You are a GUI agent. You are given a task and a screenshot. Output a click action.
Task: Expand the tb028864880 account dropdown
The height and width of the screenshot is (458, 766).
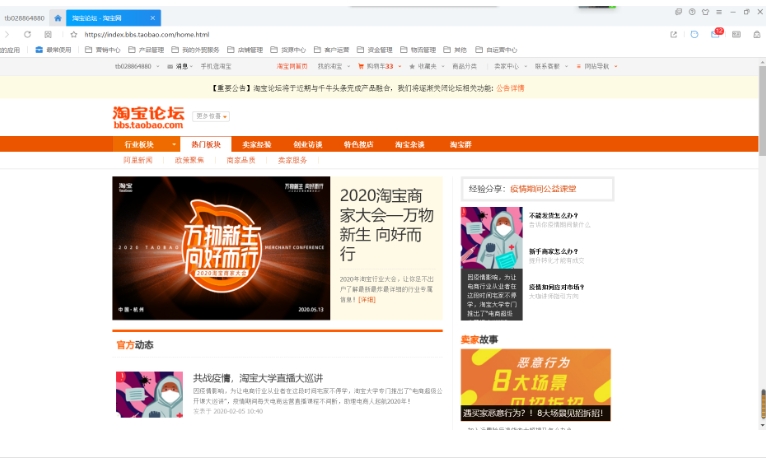point(137,66)
